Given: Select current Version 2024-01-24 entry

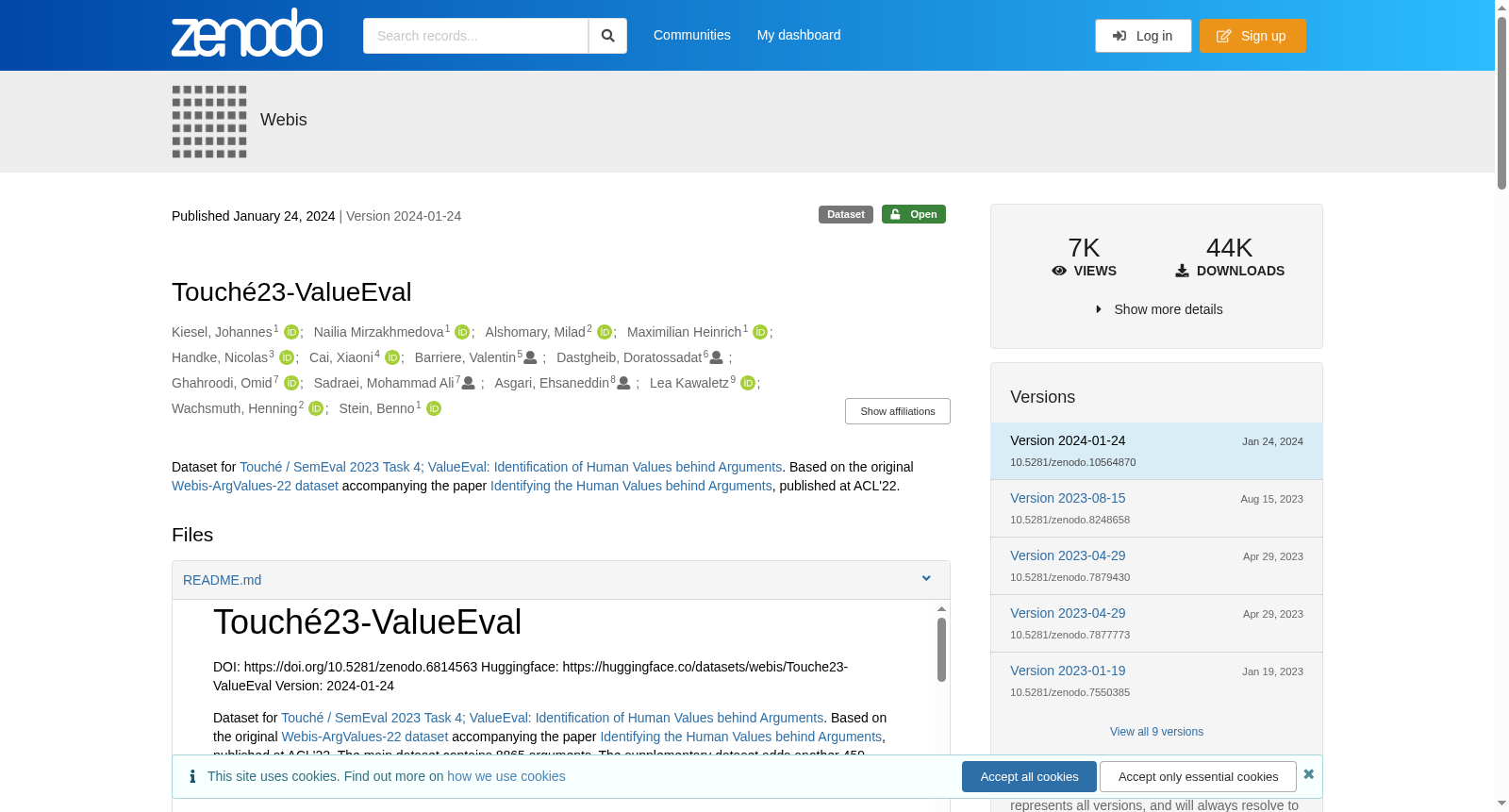Looking at the screenshot, I should [x=1156, y=451].
